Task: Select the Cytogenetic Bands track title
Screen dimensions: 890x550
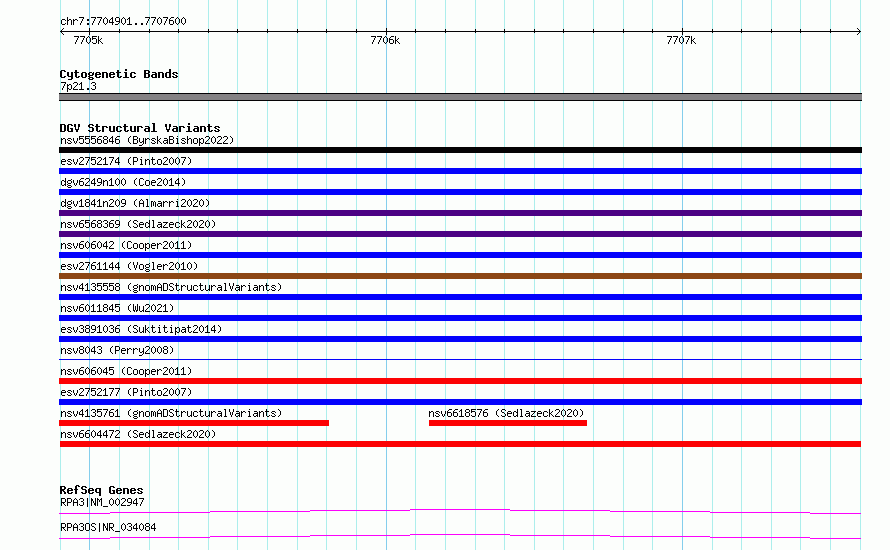Action: [119, 74]
